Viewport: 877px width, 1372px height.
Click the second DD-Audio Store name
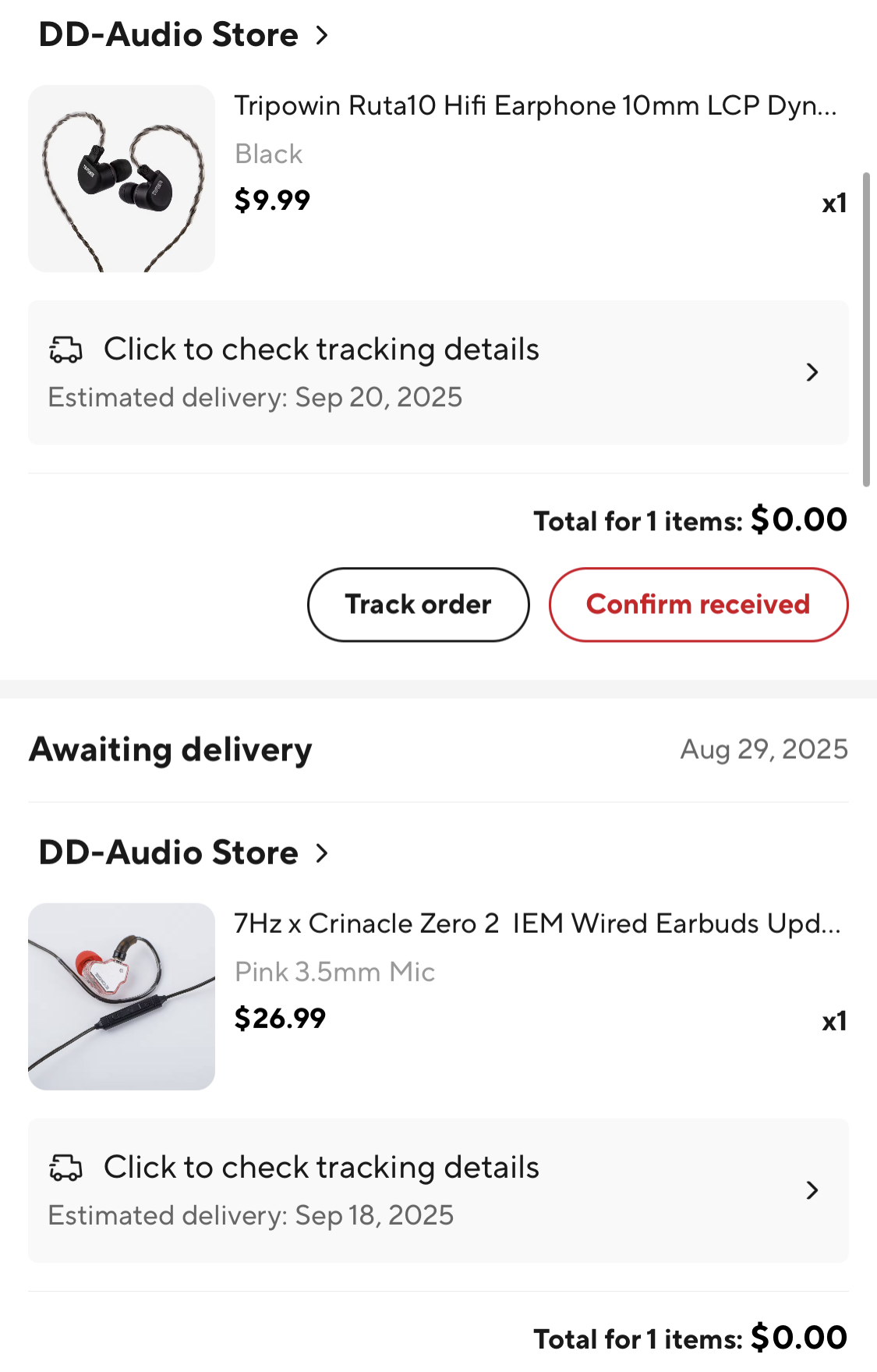[x=168, y=853]
